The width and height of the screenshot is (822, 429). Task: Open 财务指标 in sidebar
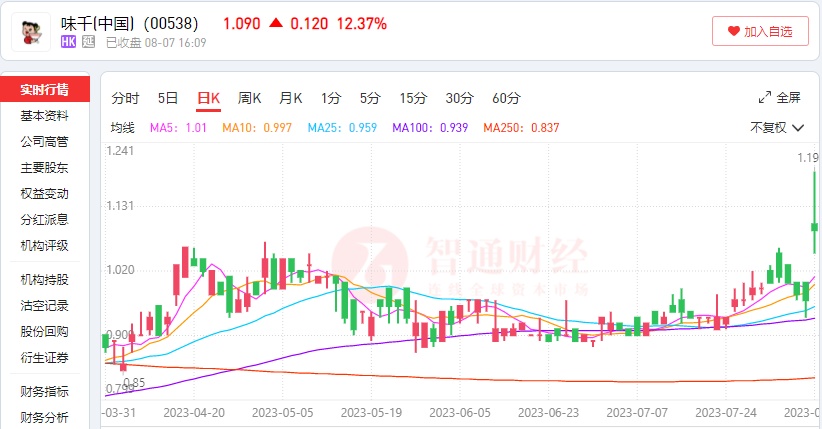[45, 392]
